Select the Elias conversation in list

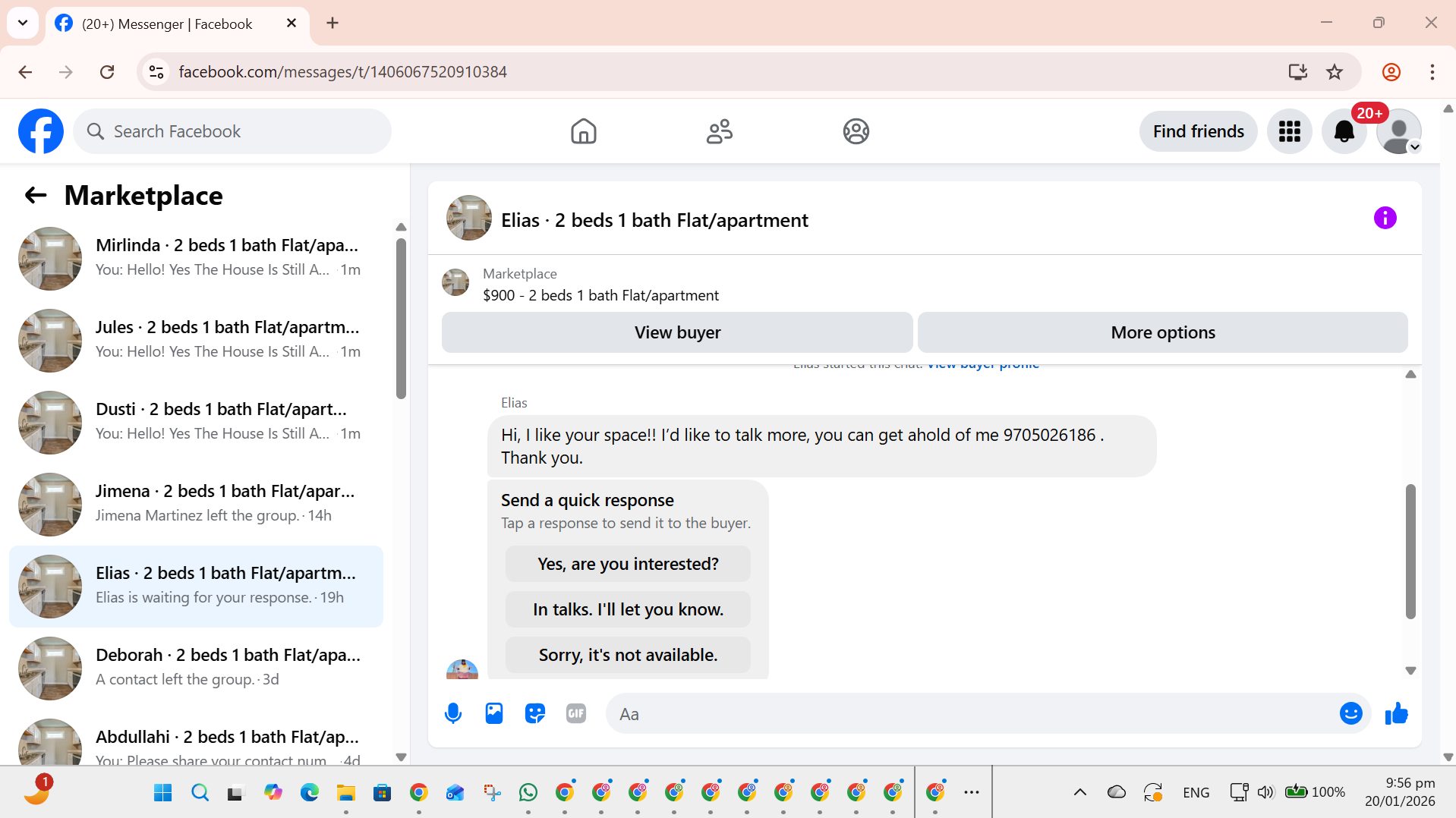pyautogui.click(x=196, y=587)
